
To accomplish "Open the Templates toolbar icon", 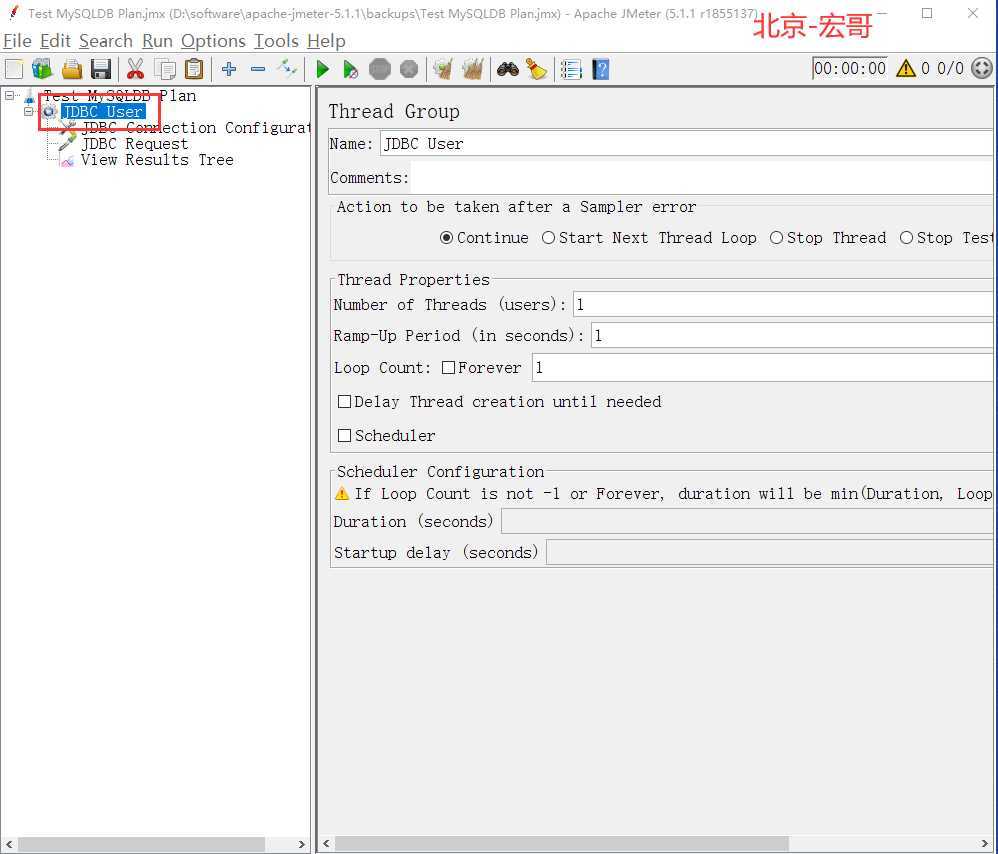I will coord(42,69).
